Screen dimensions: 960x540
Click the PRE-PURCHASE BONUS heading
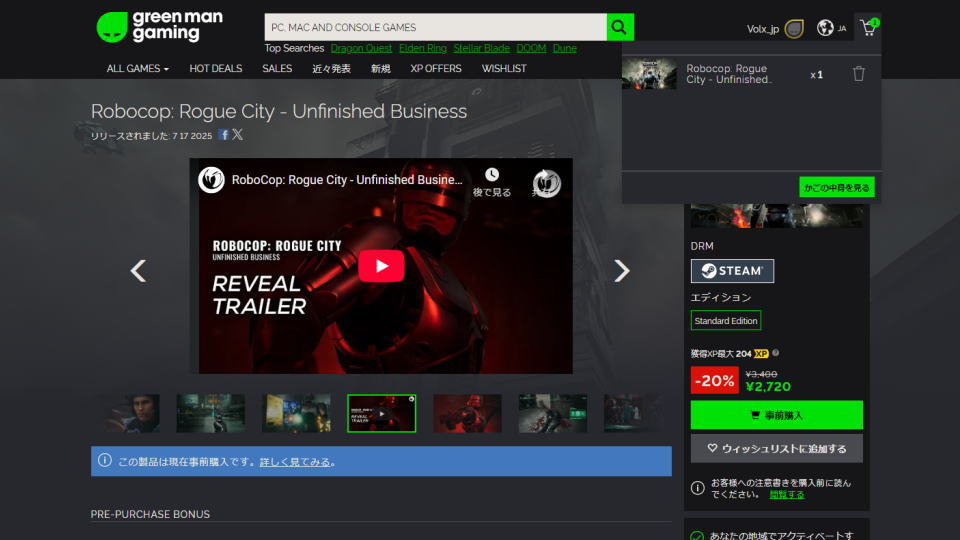pos(150,514)
